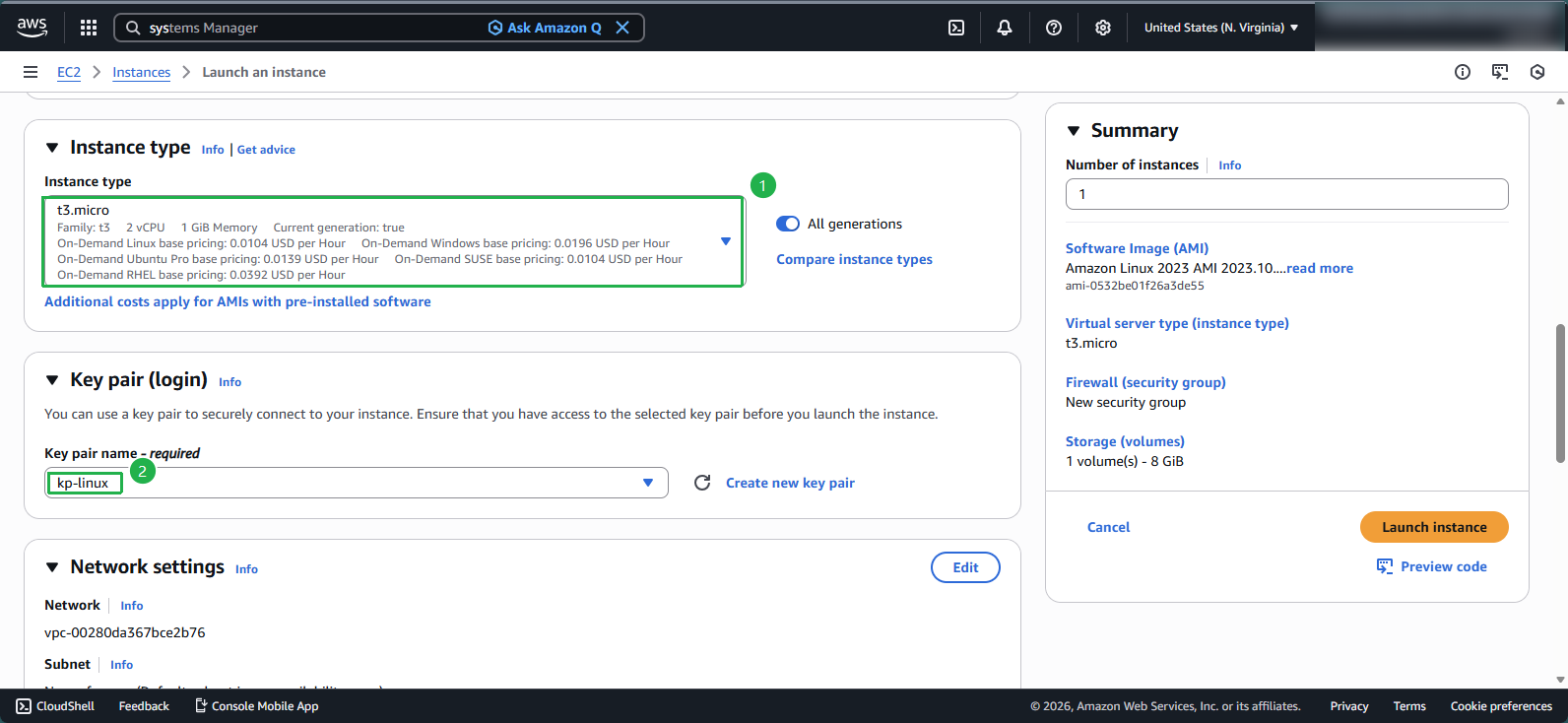Image resolution: width=1568 pixels, height=723 pixels.
Task: Click the Launch instance button
Action: pos(1434,527)
